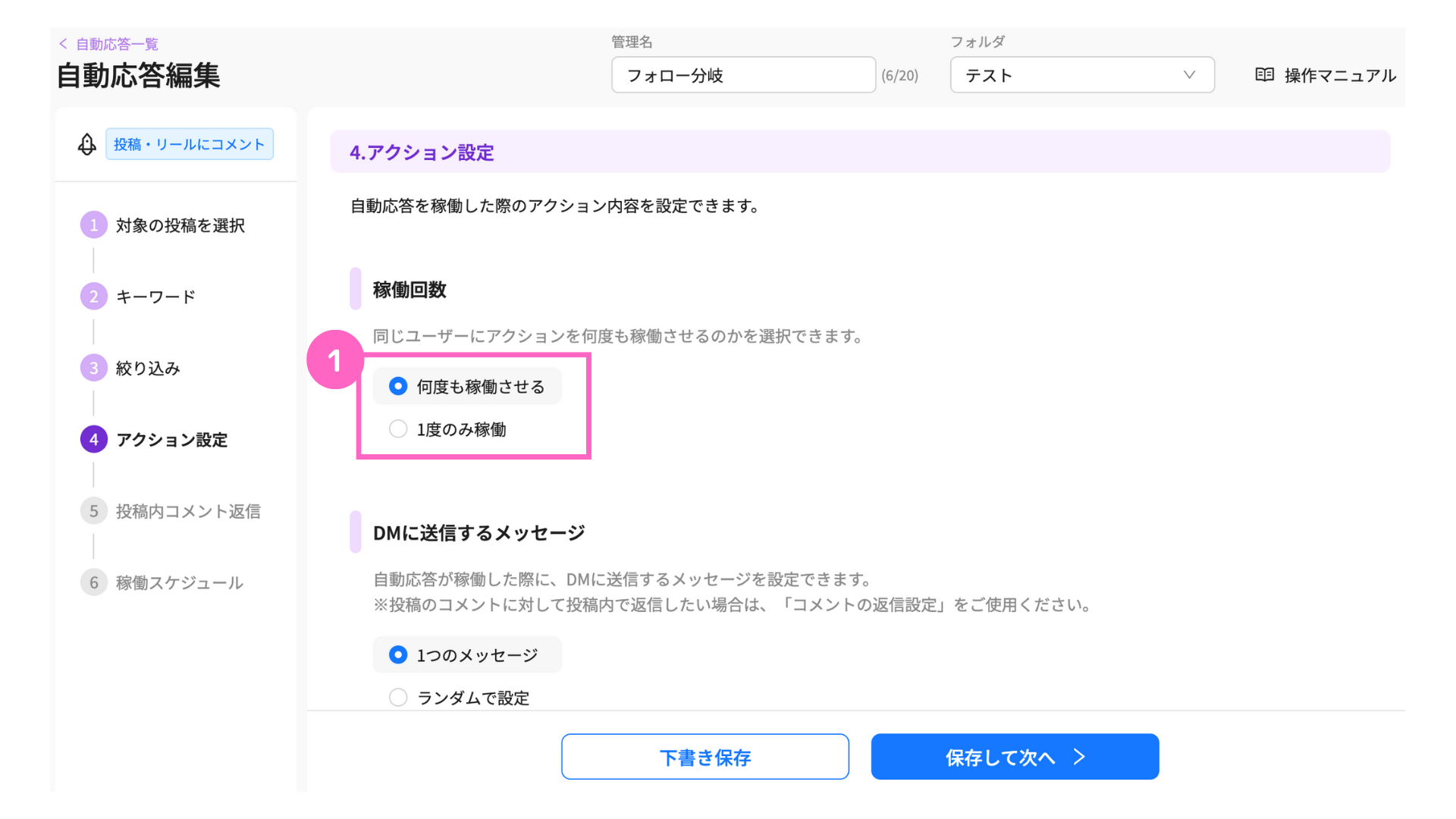Select the 1度のみ稼働 radio option
This screenshot has width=1456, height=819.
click(398, 428)
